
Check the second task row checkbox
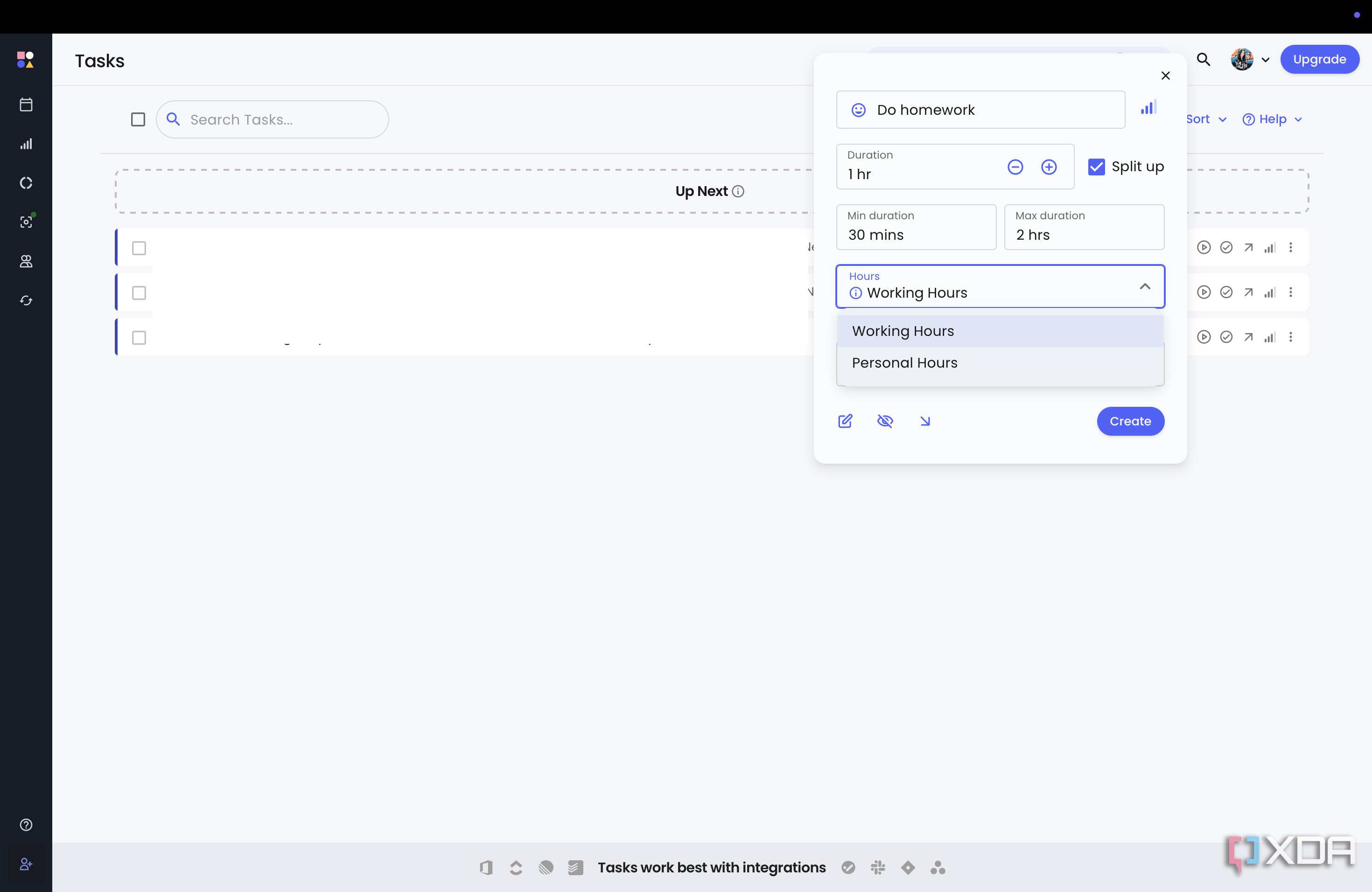coord(139,293)
